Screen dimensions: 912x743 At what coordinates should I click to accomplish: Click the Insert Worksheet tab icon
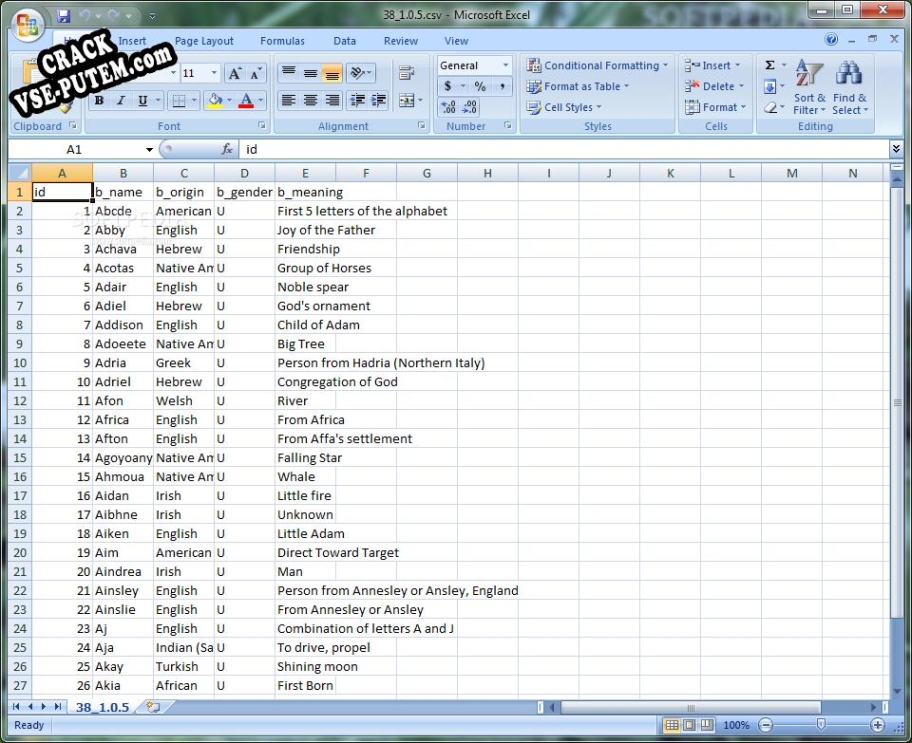click(153, 707)
